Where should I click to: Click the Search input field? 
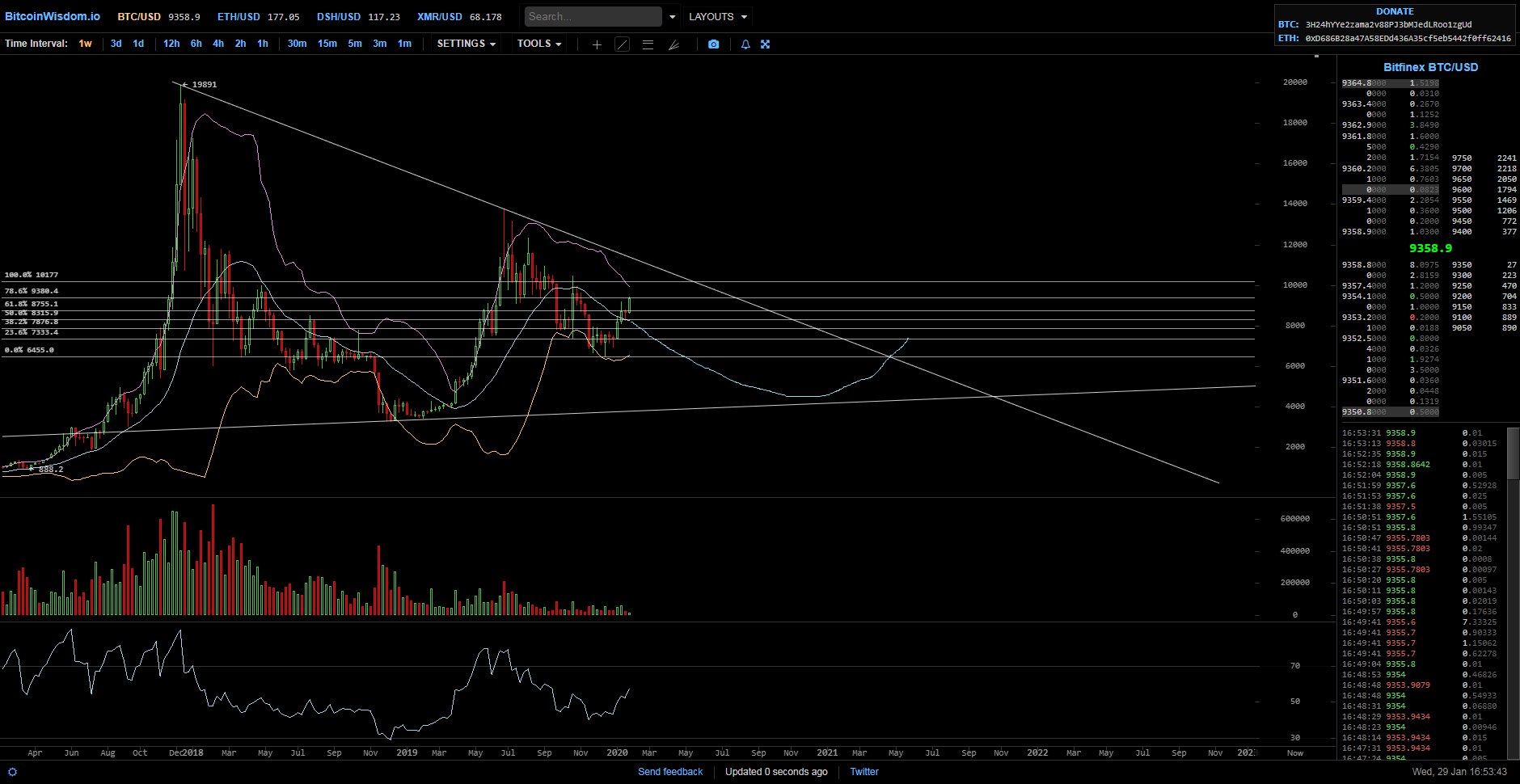pos(593,17)
